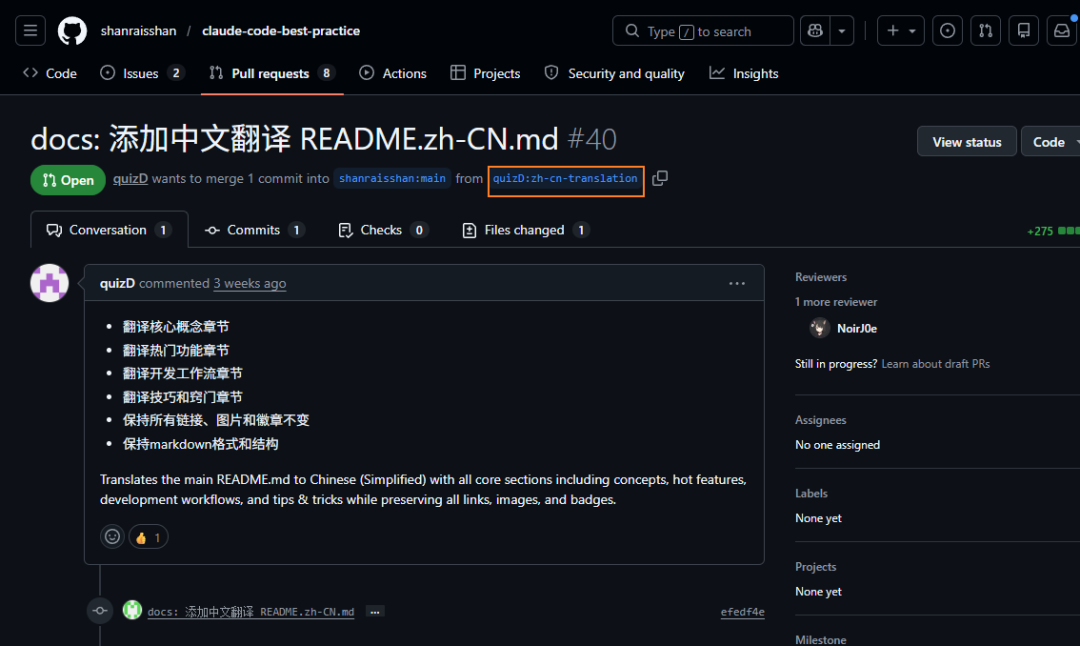Viewport: 1080px width, 646px height.
Task: Expand the commit message ellipsis button
Action: tap(375, 612)
